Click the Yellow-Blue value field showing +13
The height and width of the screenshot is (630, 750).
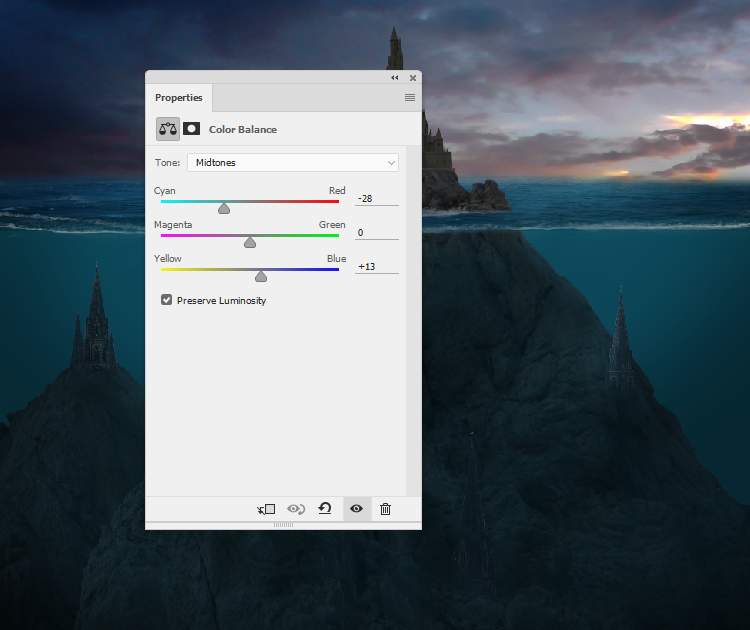coord(377,266)
